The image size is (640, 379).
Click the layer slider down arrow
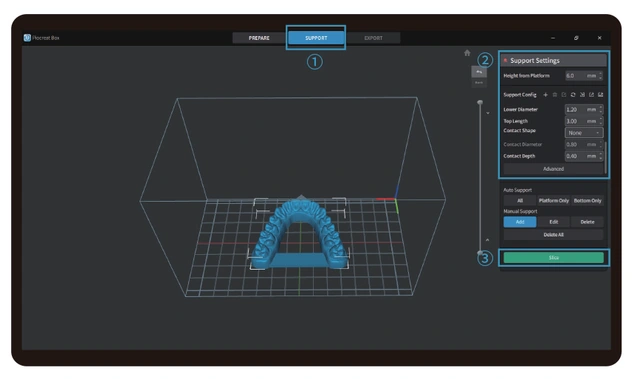point(488,113)
